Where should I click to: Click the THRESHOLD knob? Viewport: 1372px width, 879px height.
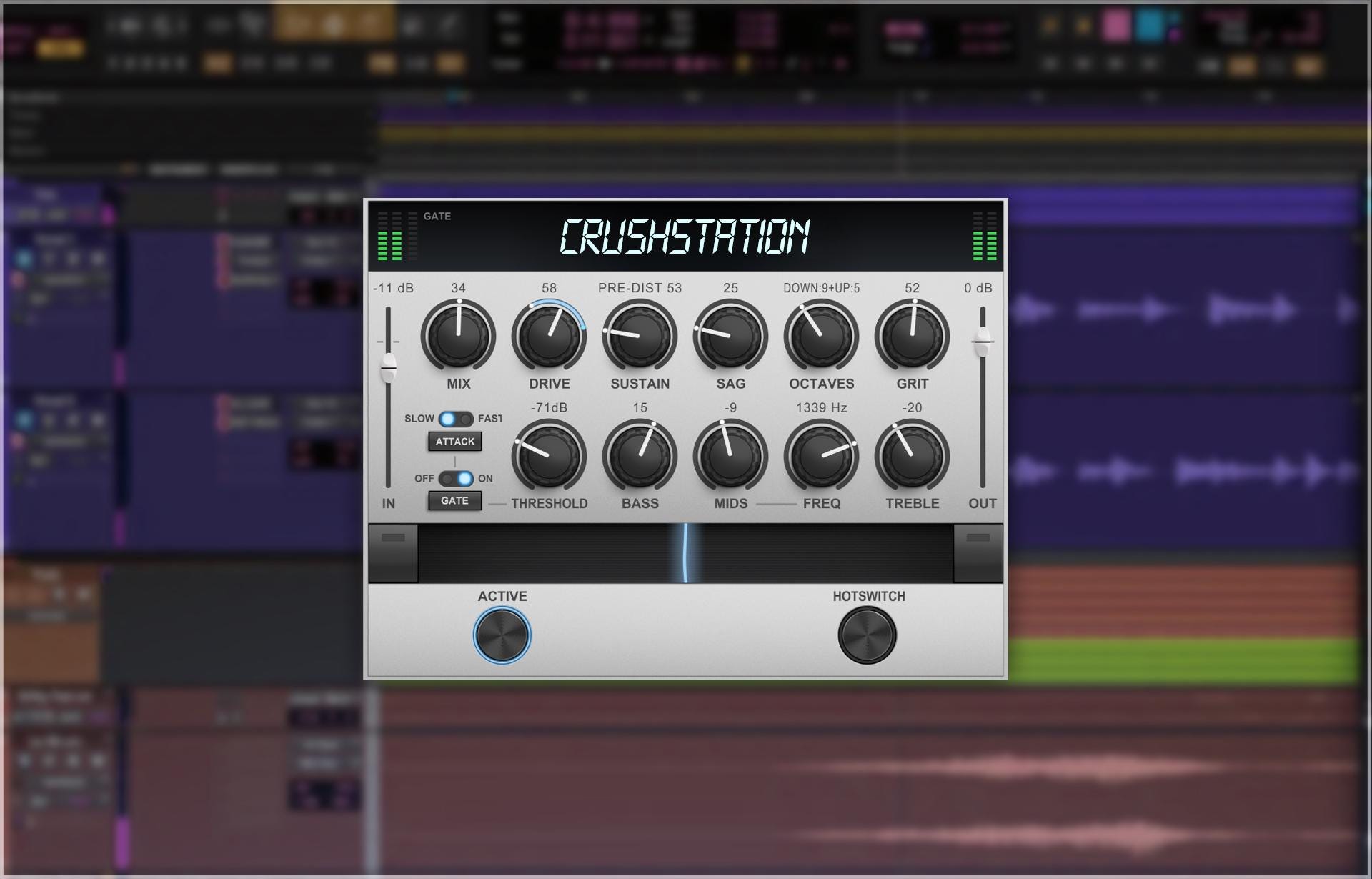pos(549,456)
